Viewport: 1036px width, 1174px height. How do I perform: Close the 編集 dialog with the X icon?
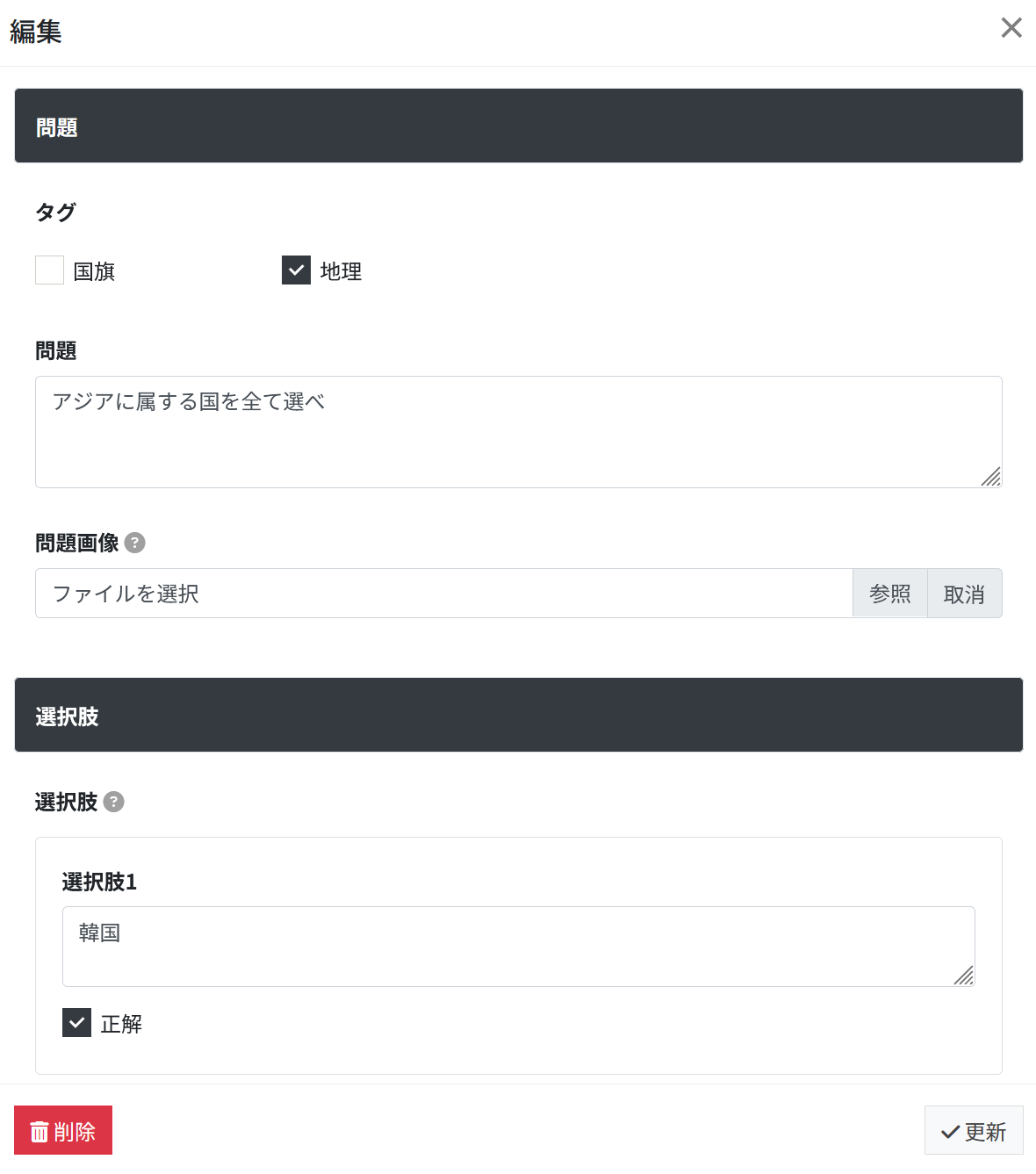click(x=1011, y=28)
